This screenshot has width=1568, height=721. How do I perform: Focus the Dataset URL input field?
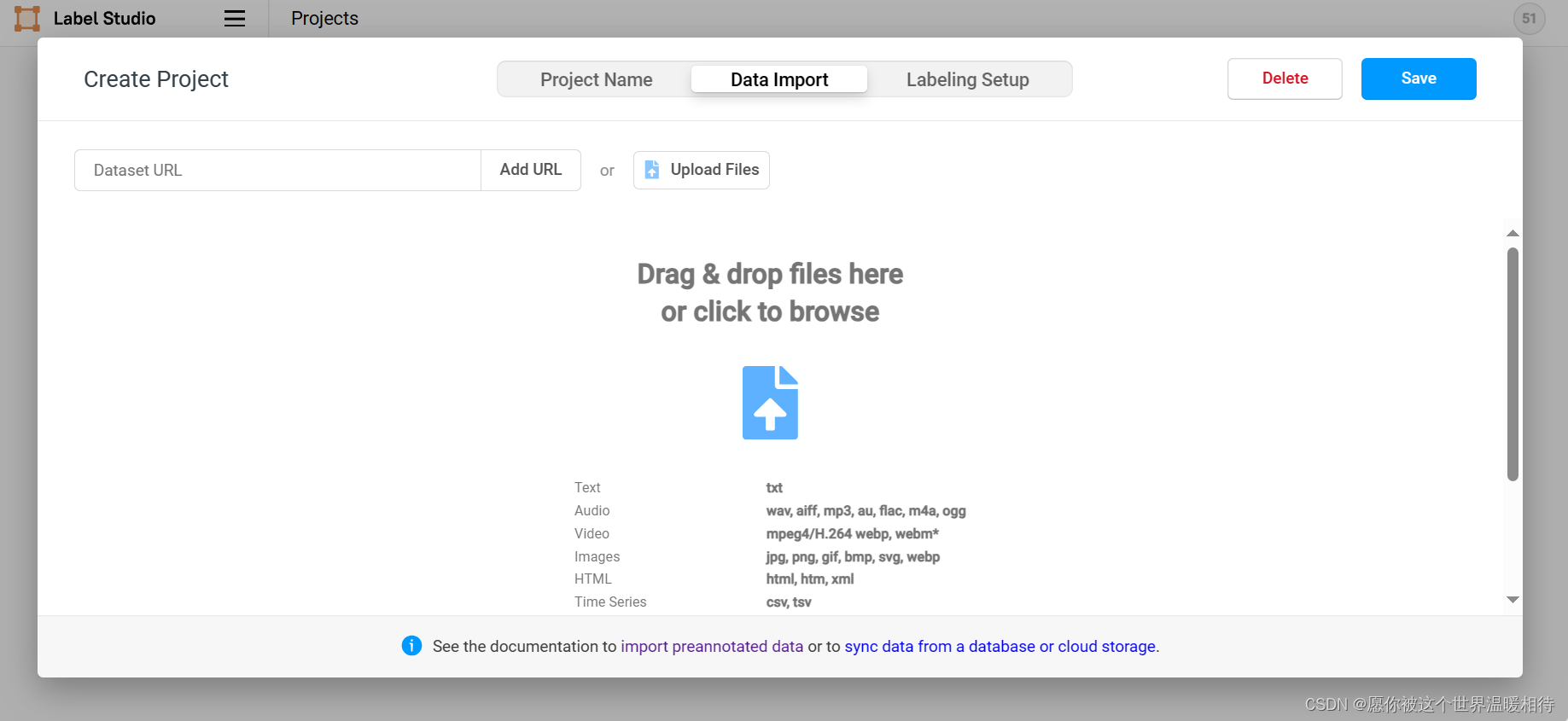[x=278, y=170]
